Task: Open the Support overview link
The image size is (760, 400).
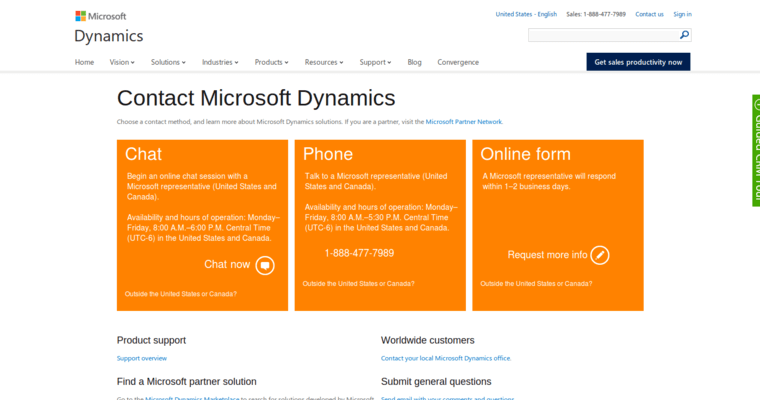Action: (142, 358)
